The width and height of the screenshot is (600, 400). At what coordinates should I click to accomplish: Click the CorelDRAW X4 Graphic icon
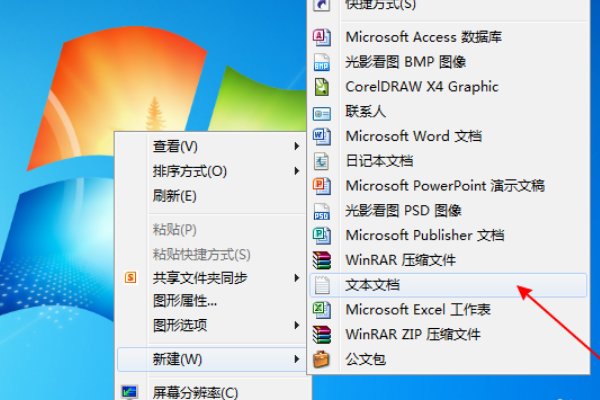tap(321, 87)
